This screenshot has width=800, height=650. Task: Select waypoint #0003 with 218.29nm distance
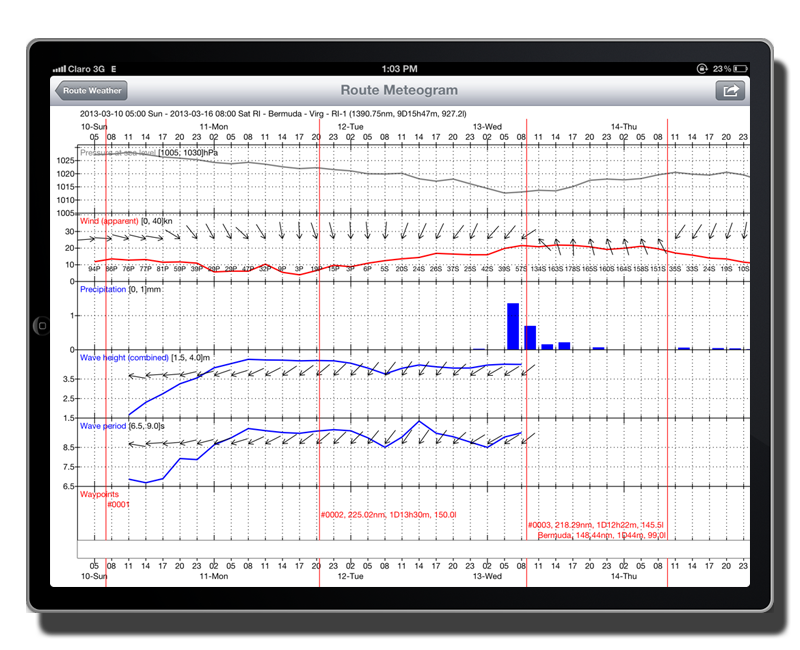(594, 525)
